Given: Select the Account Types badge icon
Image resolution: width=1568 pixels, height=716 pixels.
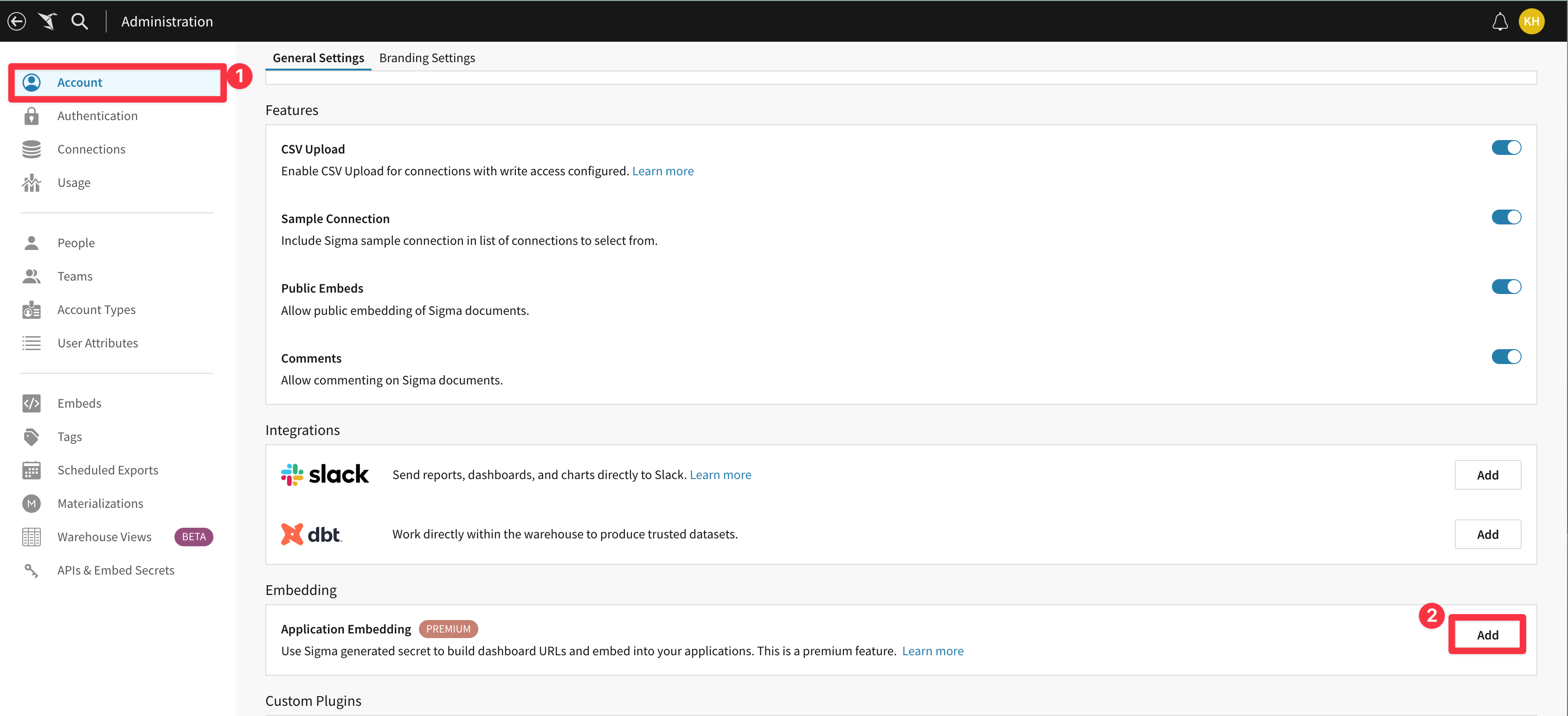Looking at the screenshot, I should point(31,309).
